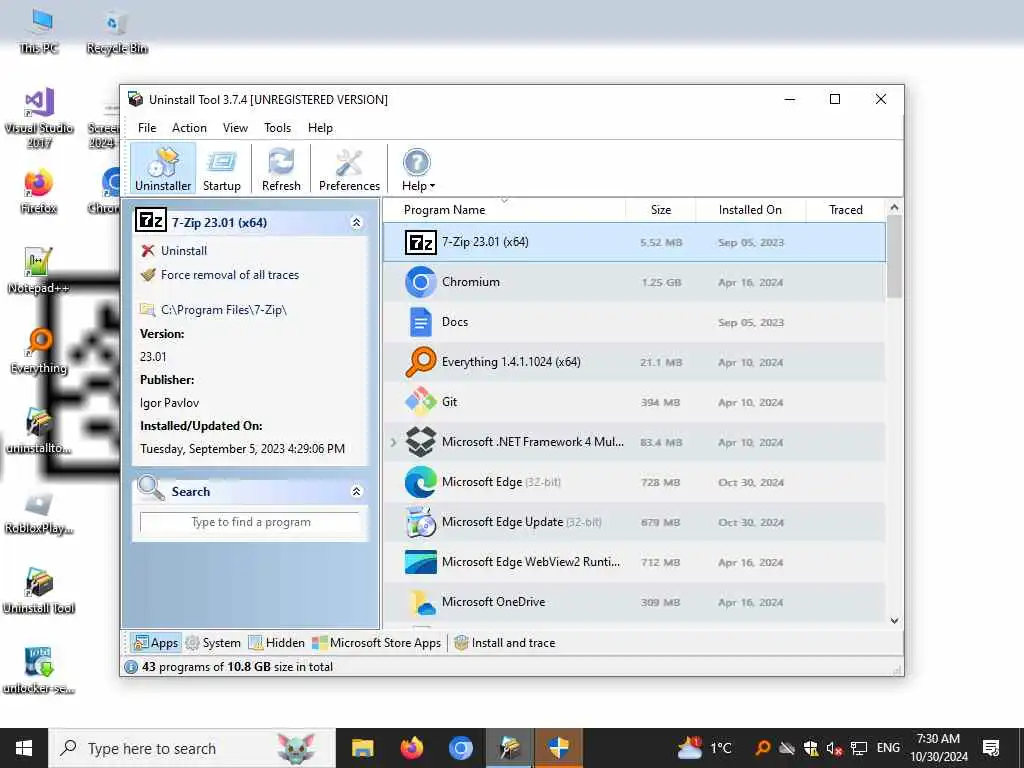Switch to the Hidden tab
This screenshot has width=1024, height=768.
click(x=276, y=643)
